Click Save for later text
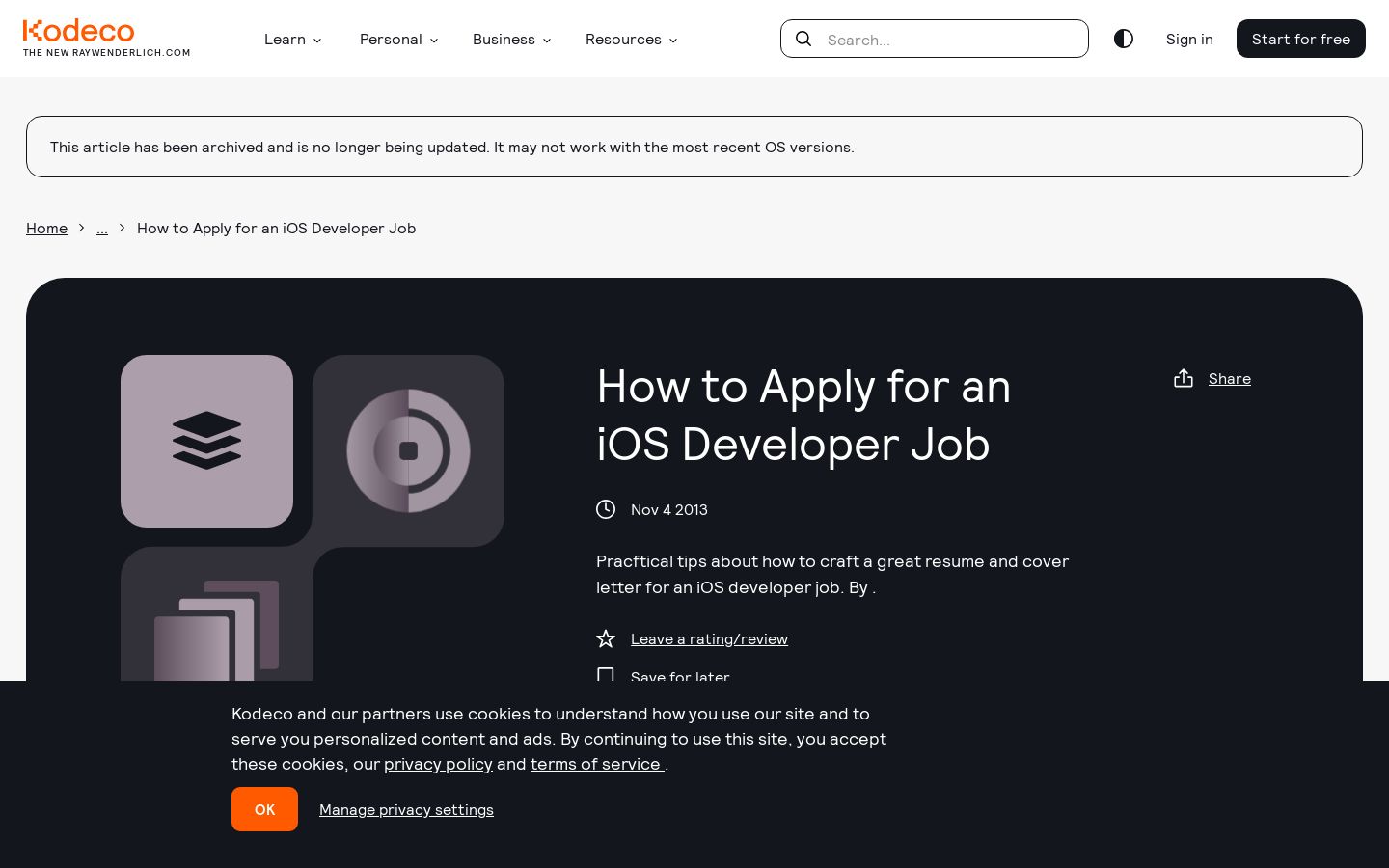The height and width of the screenshot is (868, 1389). pos(680,675)
